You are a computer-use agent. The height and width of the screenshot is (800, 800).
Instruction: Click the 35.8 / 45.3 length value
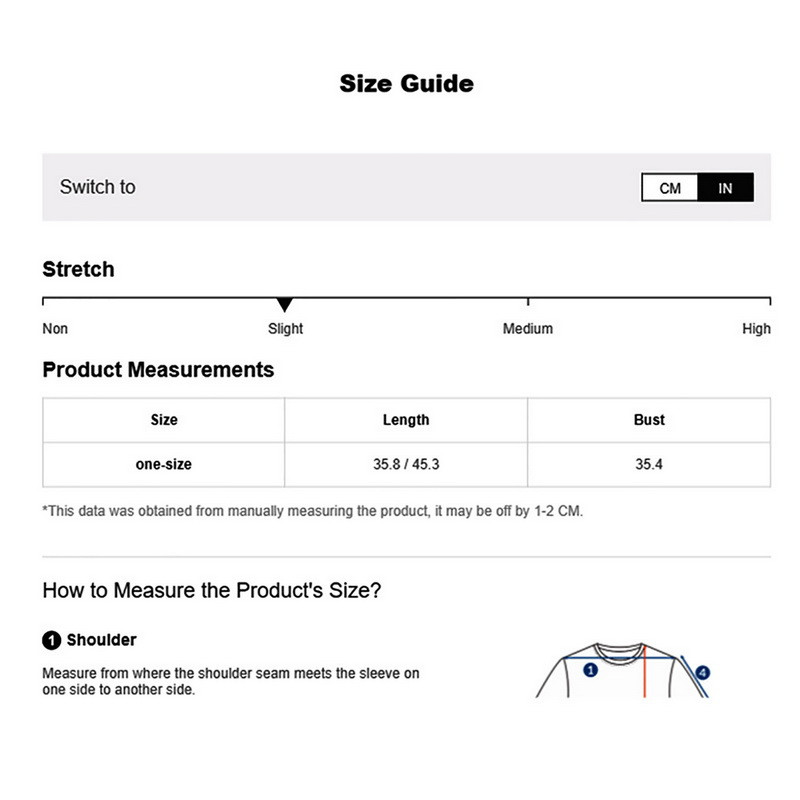point(406,465)
